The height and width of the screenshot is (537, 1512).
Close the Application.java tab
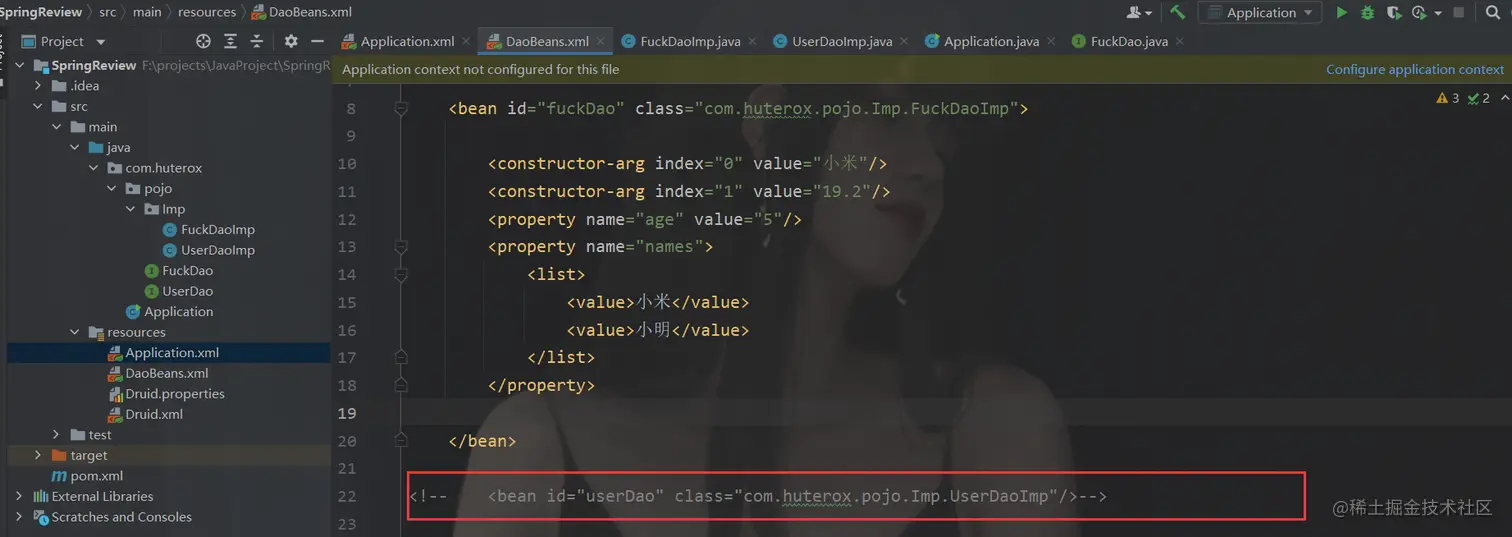coord(1051,42)
